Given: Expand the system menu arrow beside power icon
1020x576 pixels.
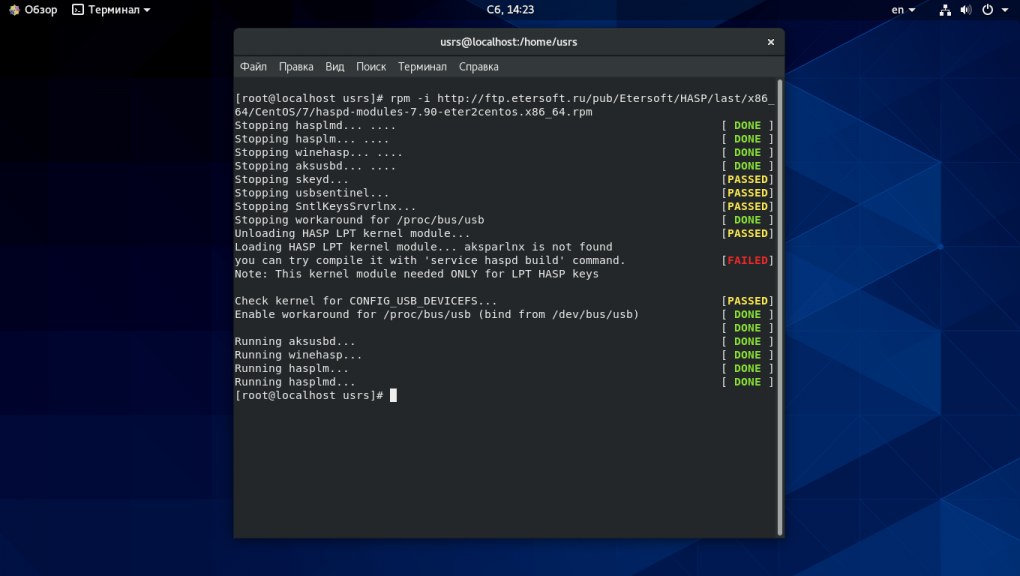Looking at the screenshot, I should click(1004, 10).
